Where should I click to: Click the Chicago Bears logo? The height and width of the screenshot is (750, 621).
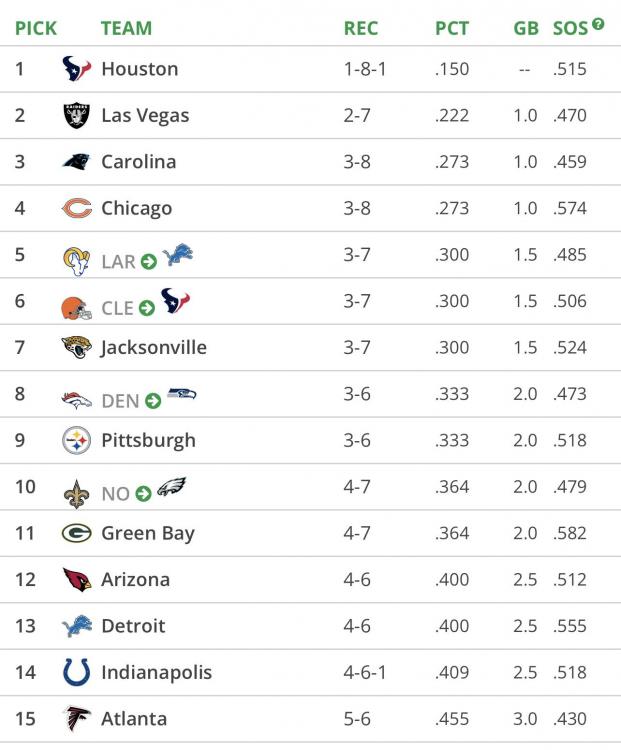[76, 209]
